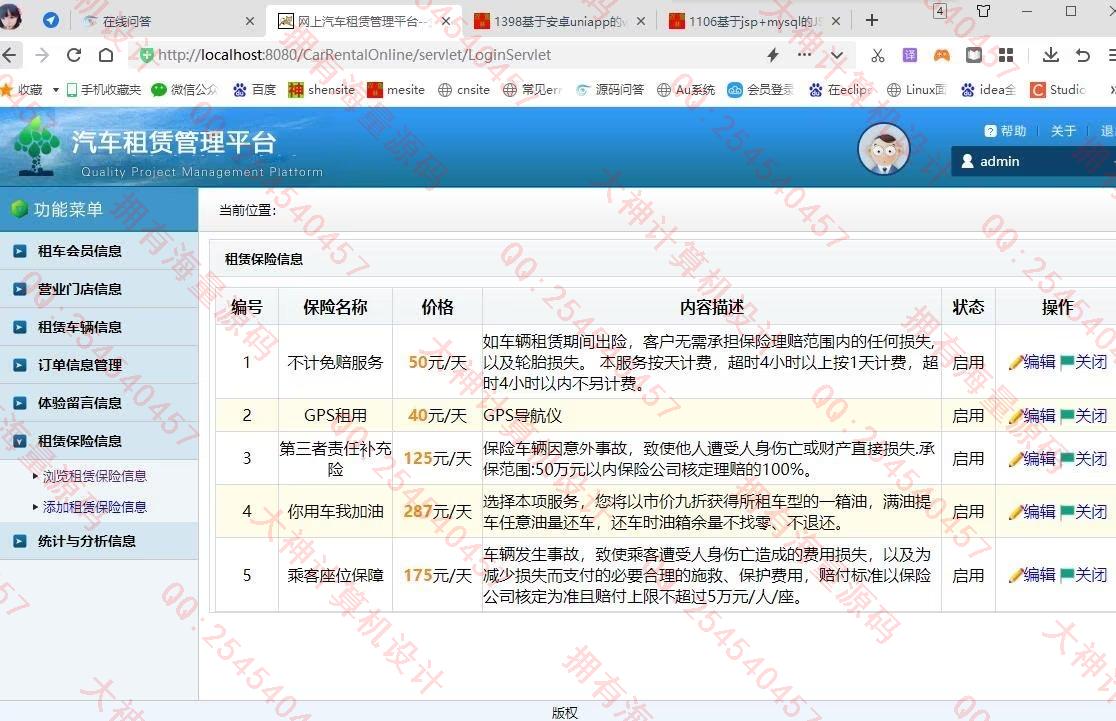Expand the 订单信息管理 menu
This screenshot has width=1116, height=721.
pyautogui.click(x=99, y=365)
